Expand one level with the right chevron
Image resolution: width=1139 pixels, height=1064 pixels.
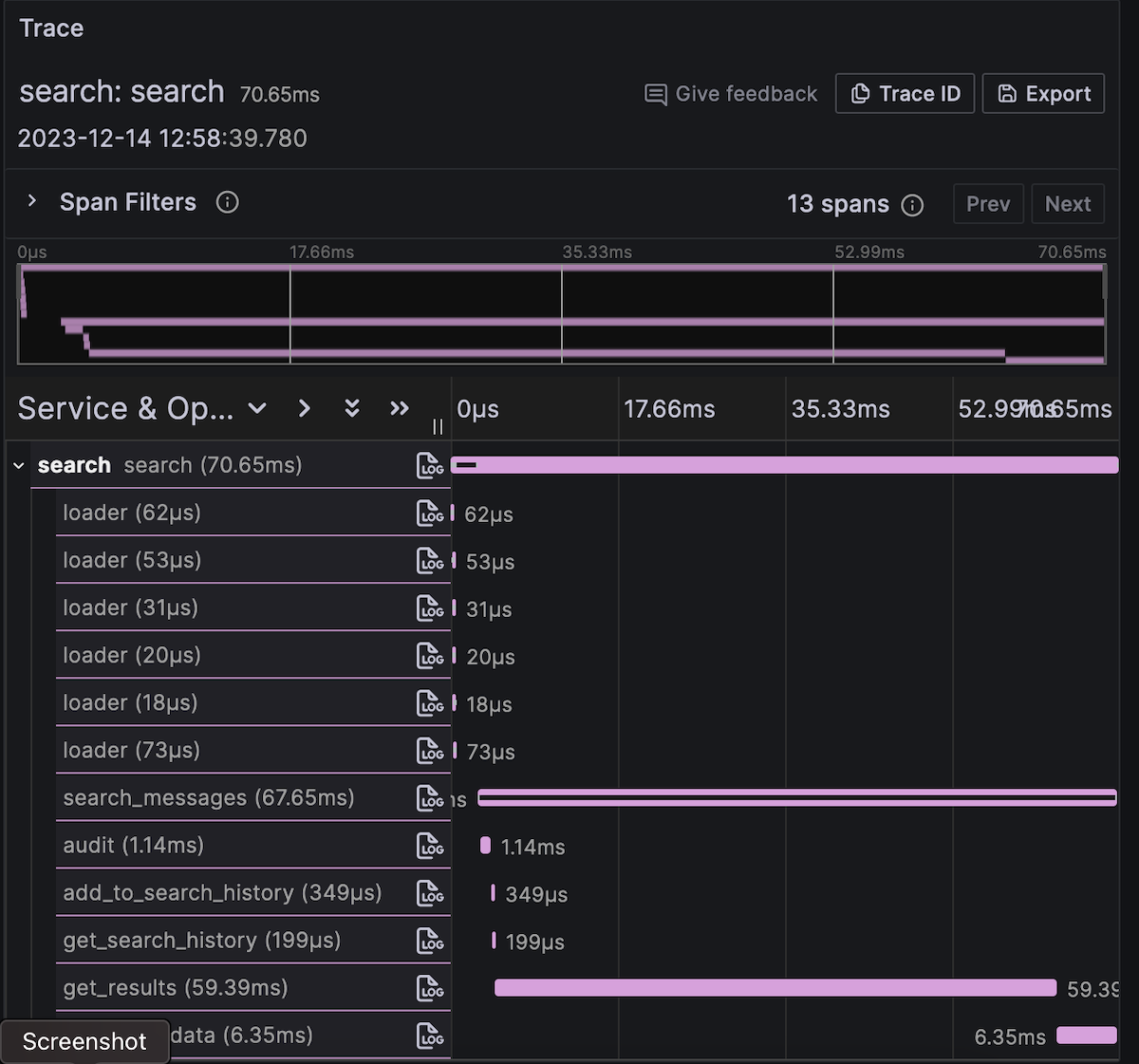point(305,408)
